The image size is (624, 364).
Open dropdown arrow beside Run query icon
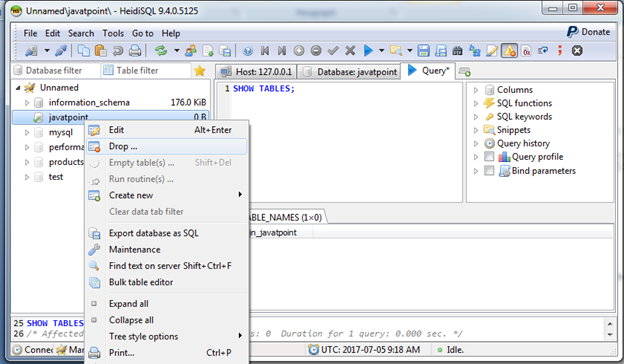(x=381, y=51)
